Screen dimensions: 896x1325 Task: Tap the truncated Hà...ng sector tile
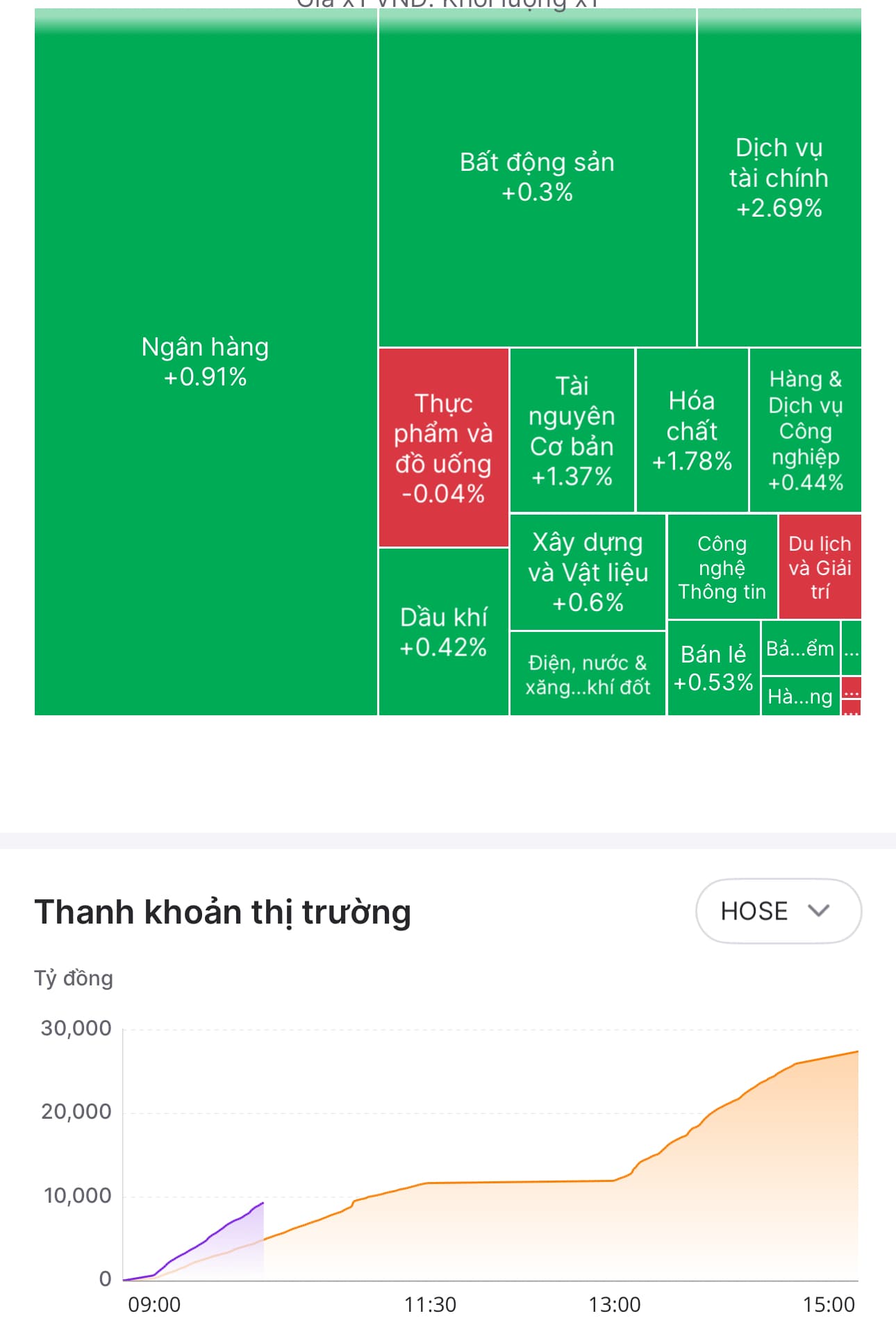[x=800, y=697]
